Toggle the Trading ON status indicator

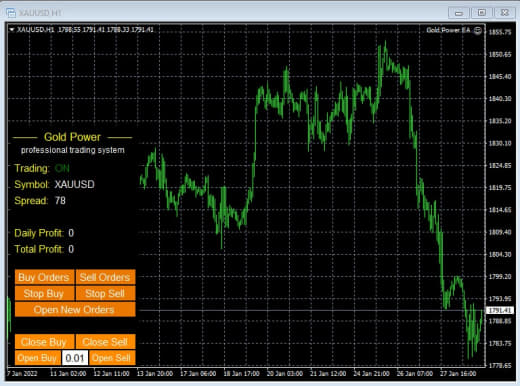(62, 168)
